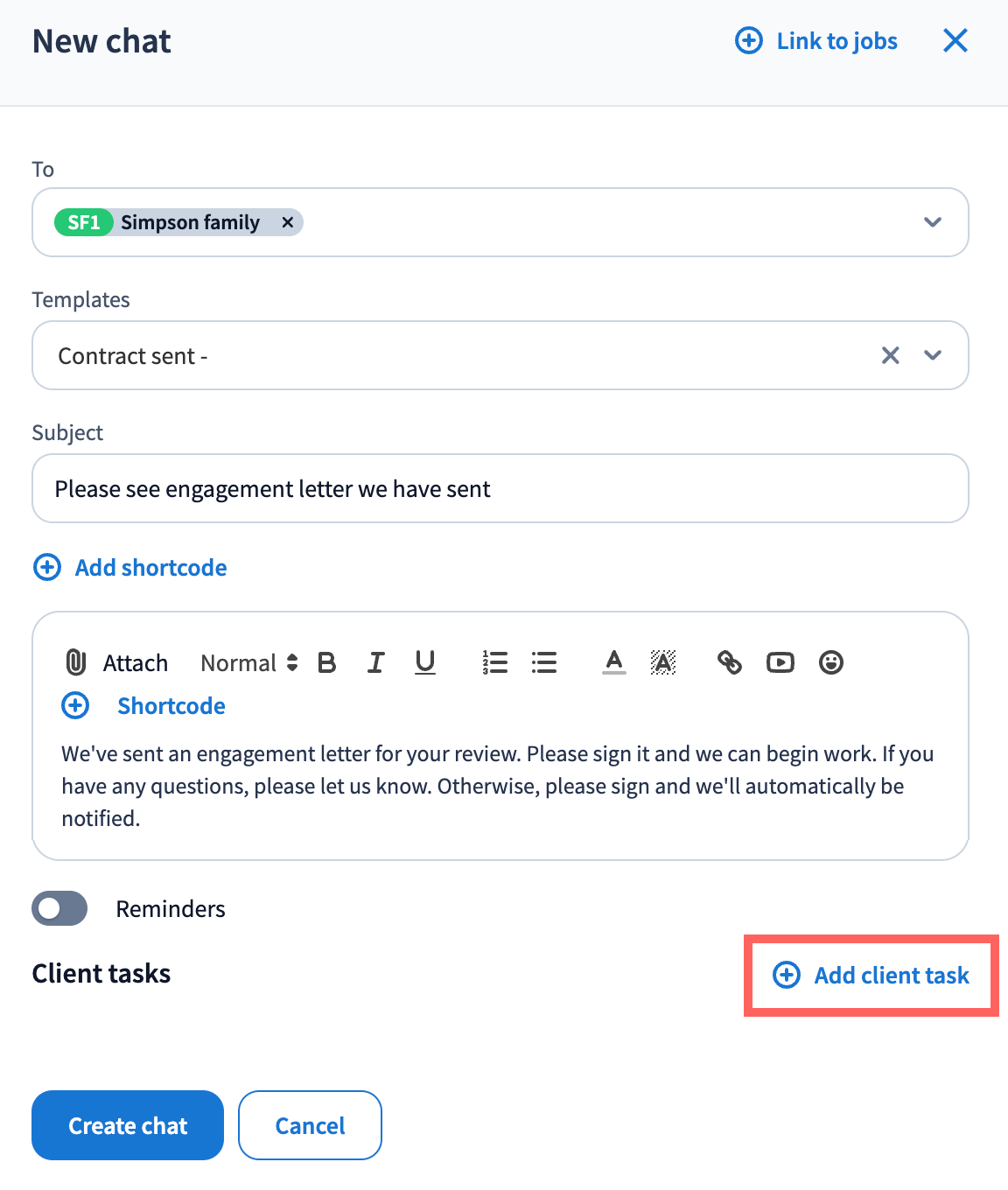
Task: Open the text color picker
Action: pyautogui.click(x=614, y=662)
